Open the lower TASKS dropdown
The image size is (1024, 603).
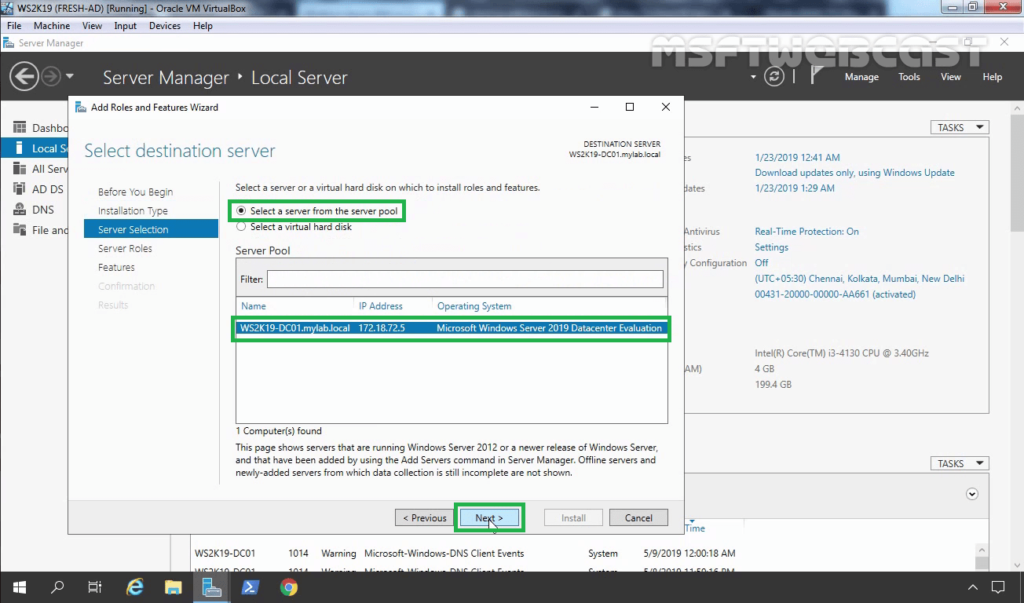tap(959, 463)
